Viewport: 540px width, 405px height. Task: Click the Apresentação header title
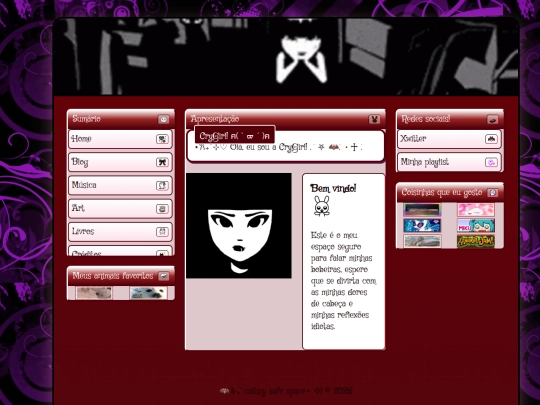215,119
